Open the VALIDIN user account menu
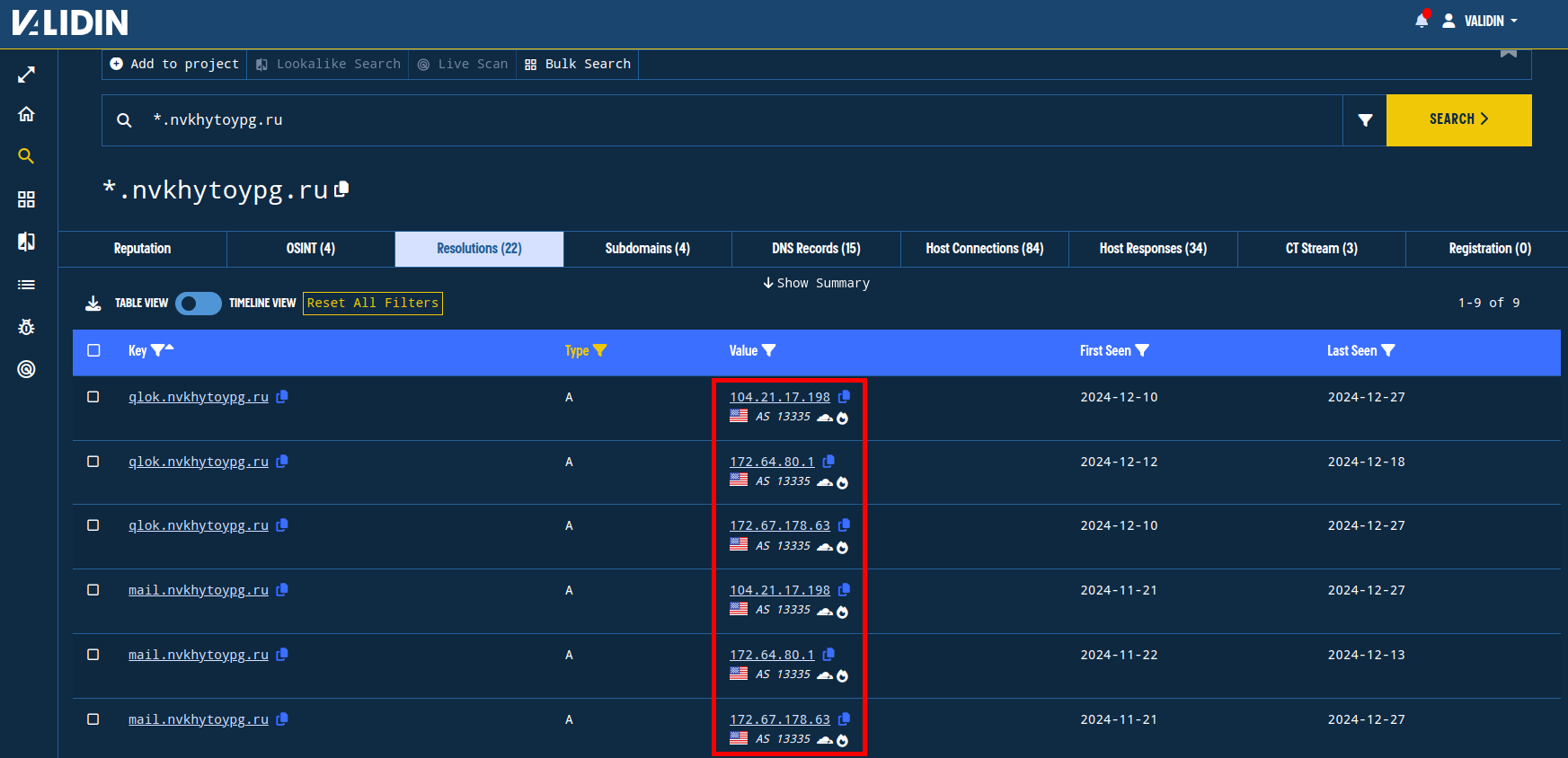Viewport: 1568px width, 758px height. pos(1481,21)
